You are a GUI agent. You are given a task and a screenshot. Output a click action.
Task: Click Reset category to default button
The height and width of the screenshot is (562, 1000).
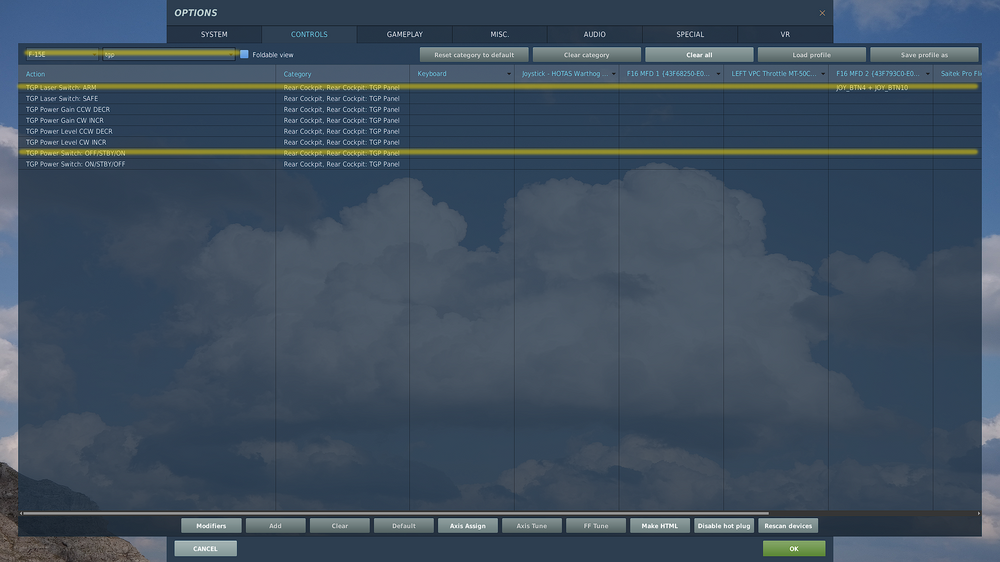[x=474, y=55]
